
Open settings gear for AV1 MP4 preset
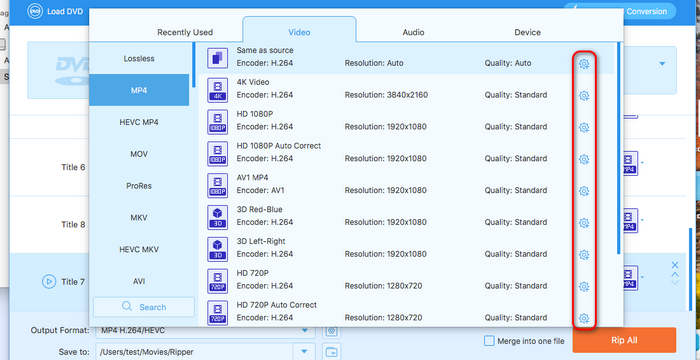point(584,191)
